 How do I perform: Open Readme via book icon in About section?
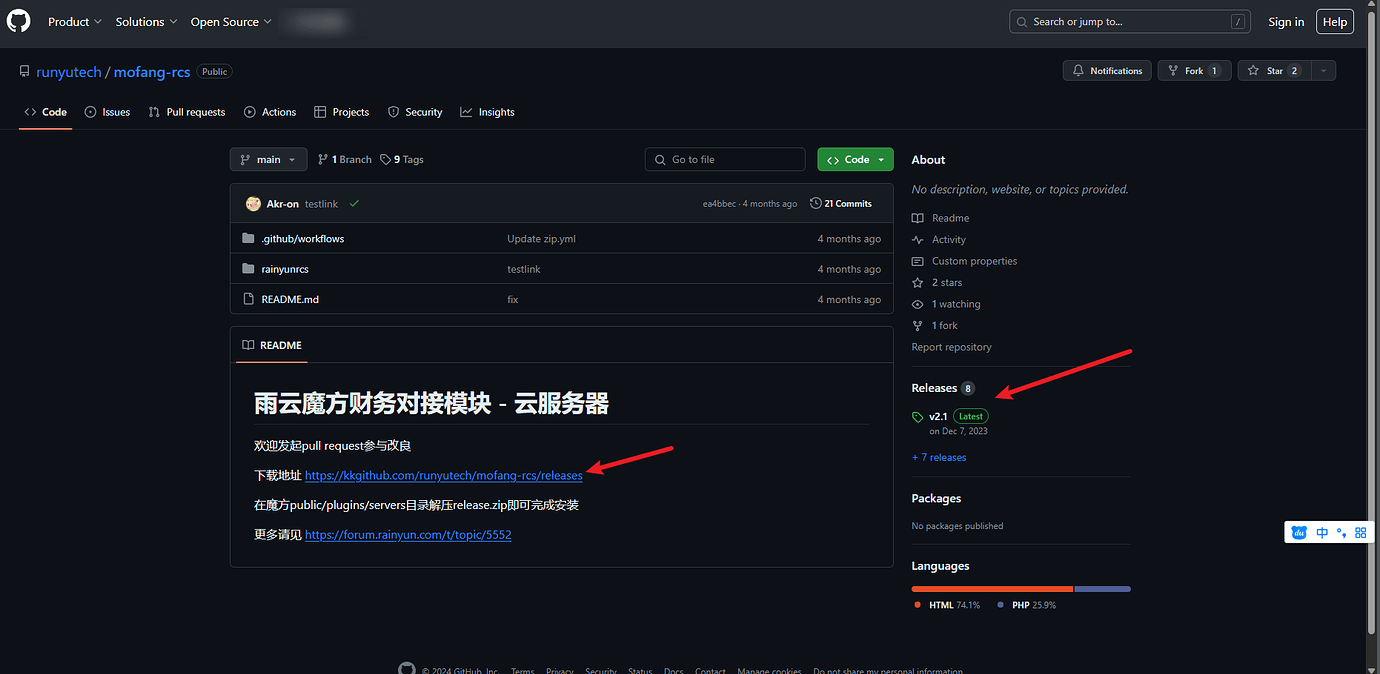point(916,218)
